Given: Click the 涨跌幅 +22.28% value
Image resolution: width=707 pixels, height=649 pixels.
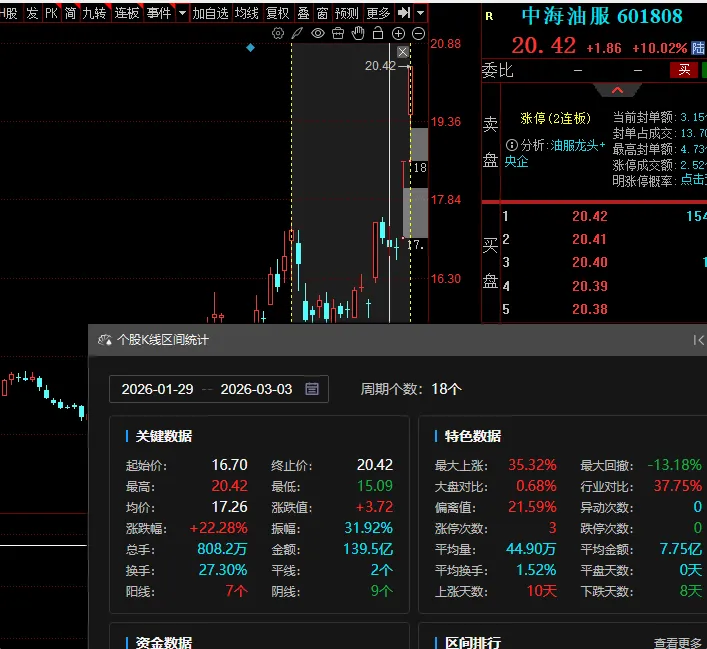Looking at the screenshot, I should tap(218, 528).
